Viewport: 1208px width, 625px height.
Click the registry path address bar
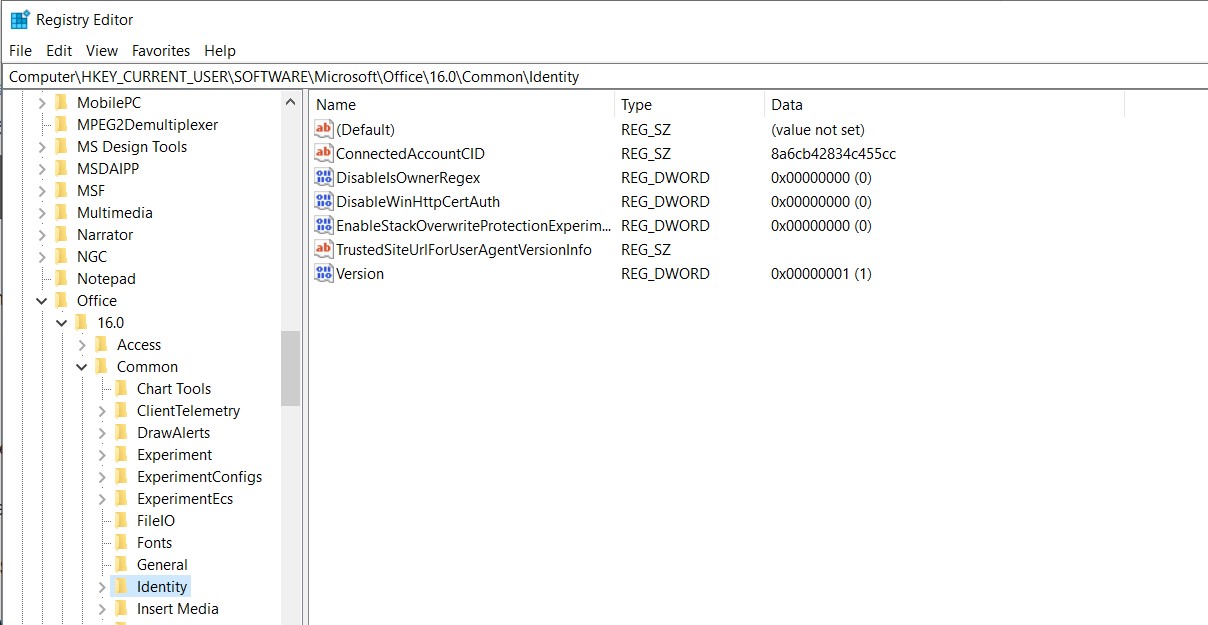(x=604, y=76)
